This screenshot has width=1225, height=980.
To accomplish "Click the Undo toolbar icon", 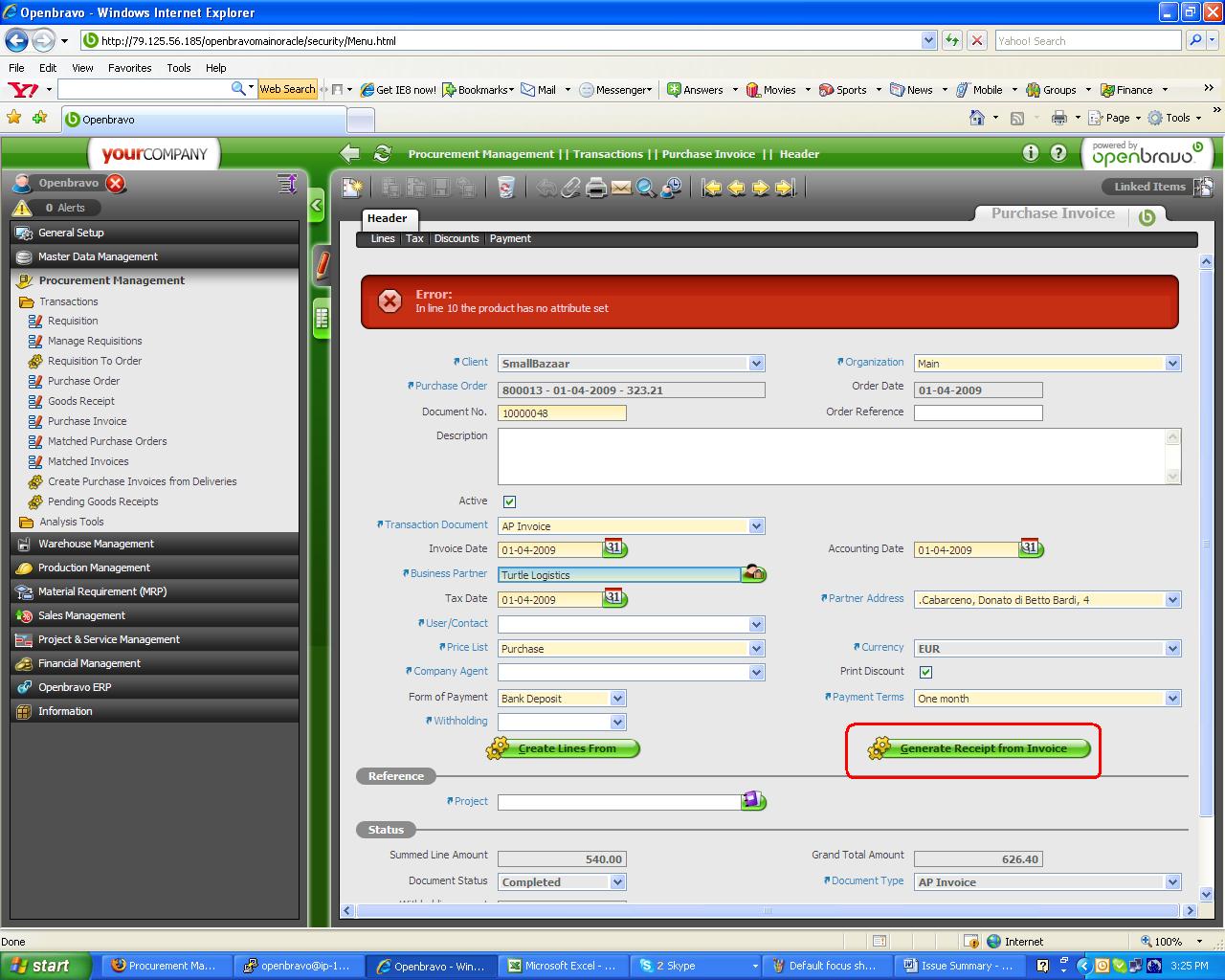I will point(546,188).
